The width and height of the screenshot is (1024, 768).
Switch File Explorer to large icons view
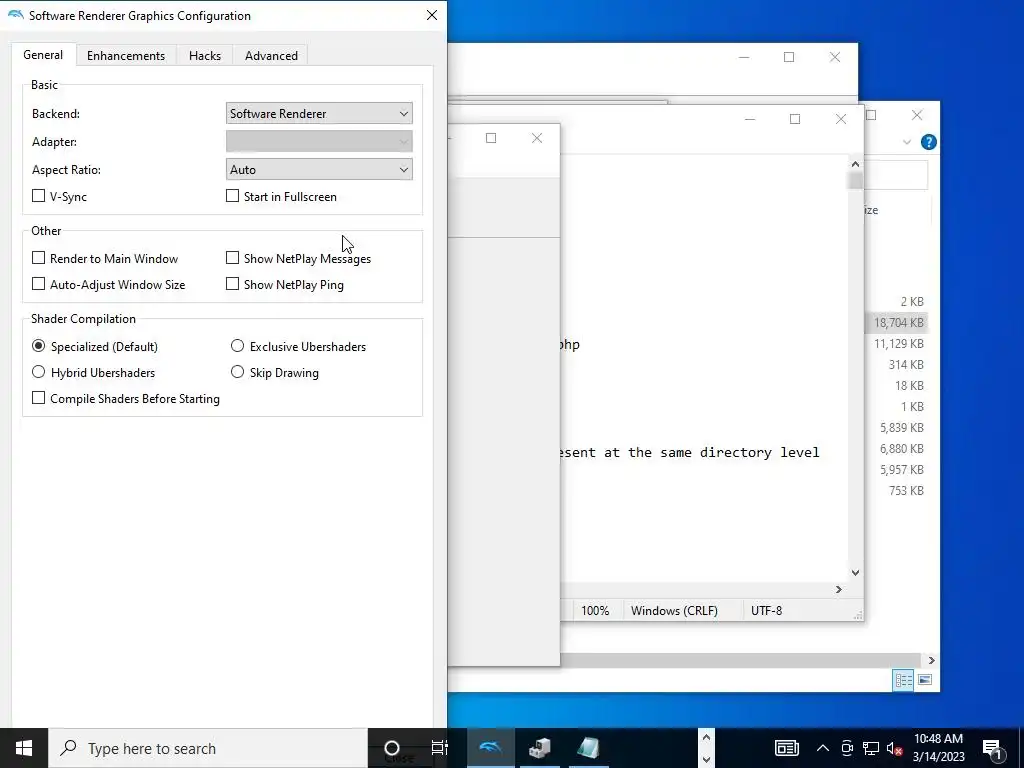pyautogui.click(x=925, y=680)
